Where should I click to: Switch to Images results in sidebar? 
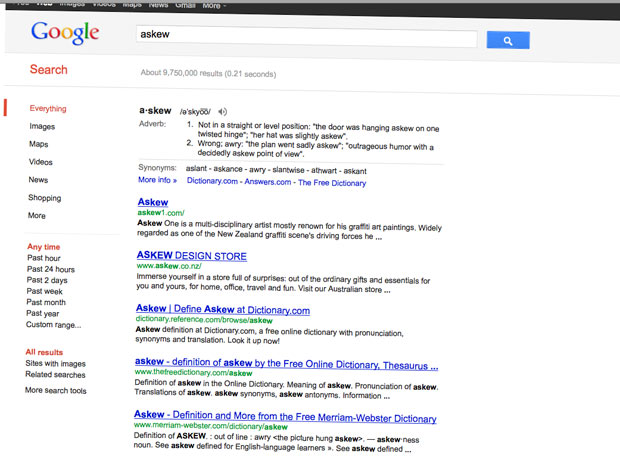pos(42,126)
